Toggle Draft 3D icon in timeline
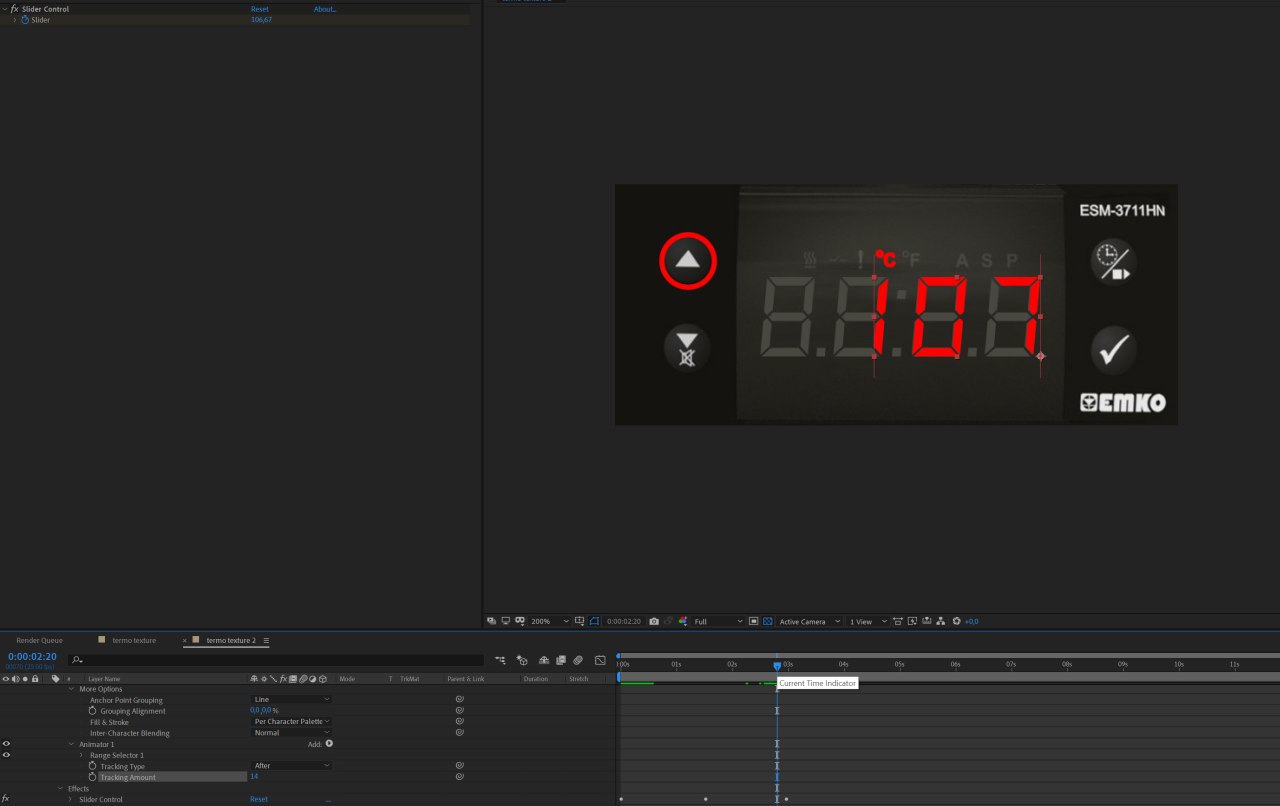 [x=522, y=660]
